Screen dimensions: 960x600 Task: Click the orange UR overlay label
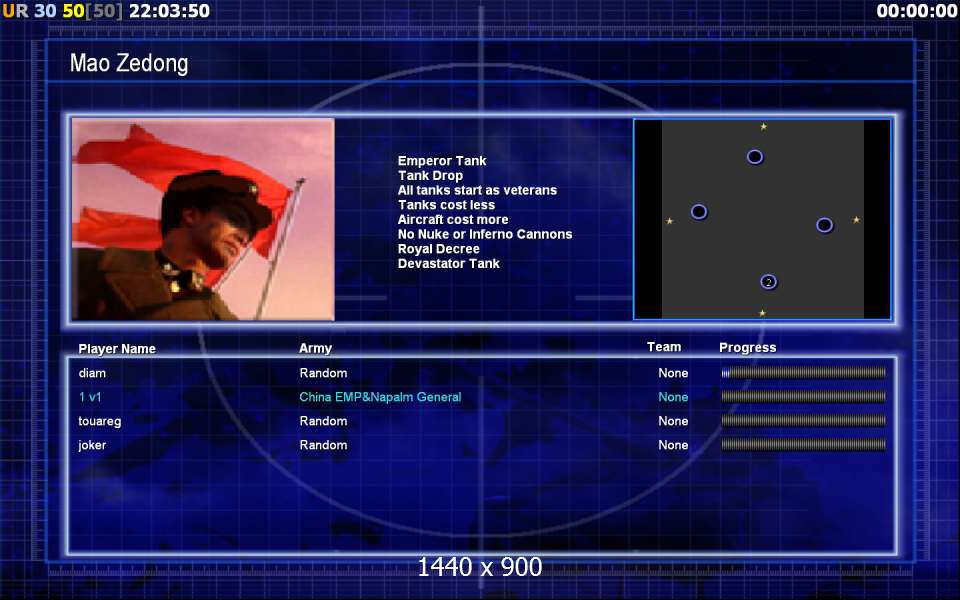point(15,11)
